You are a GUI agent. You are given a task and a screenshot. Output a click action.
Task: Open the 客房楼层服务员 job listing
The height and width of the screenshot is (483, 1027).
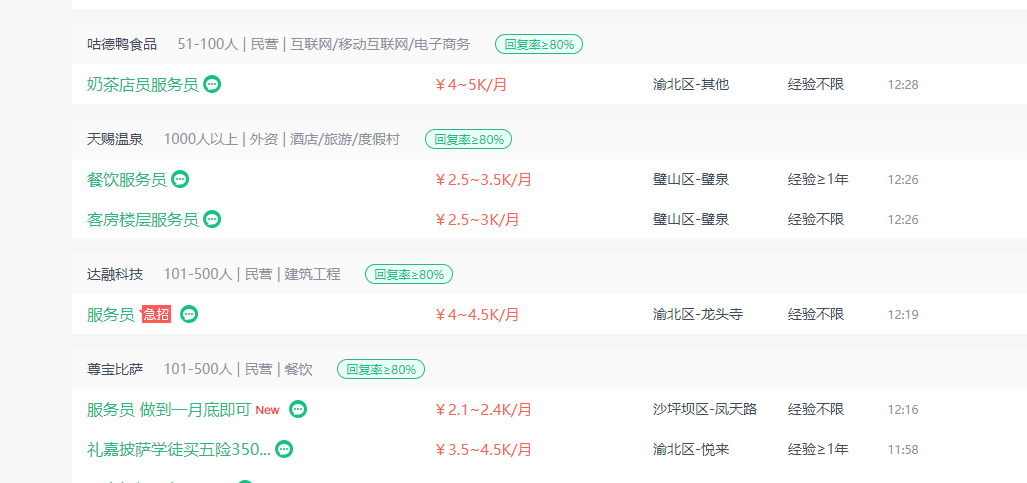pos(142,220)
